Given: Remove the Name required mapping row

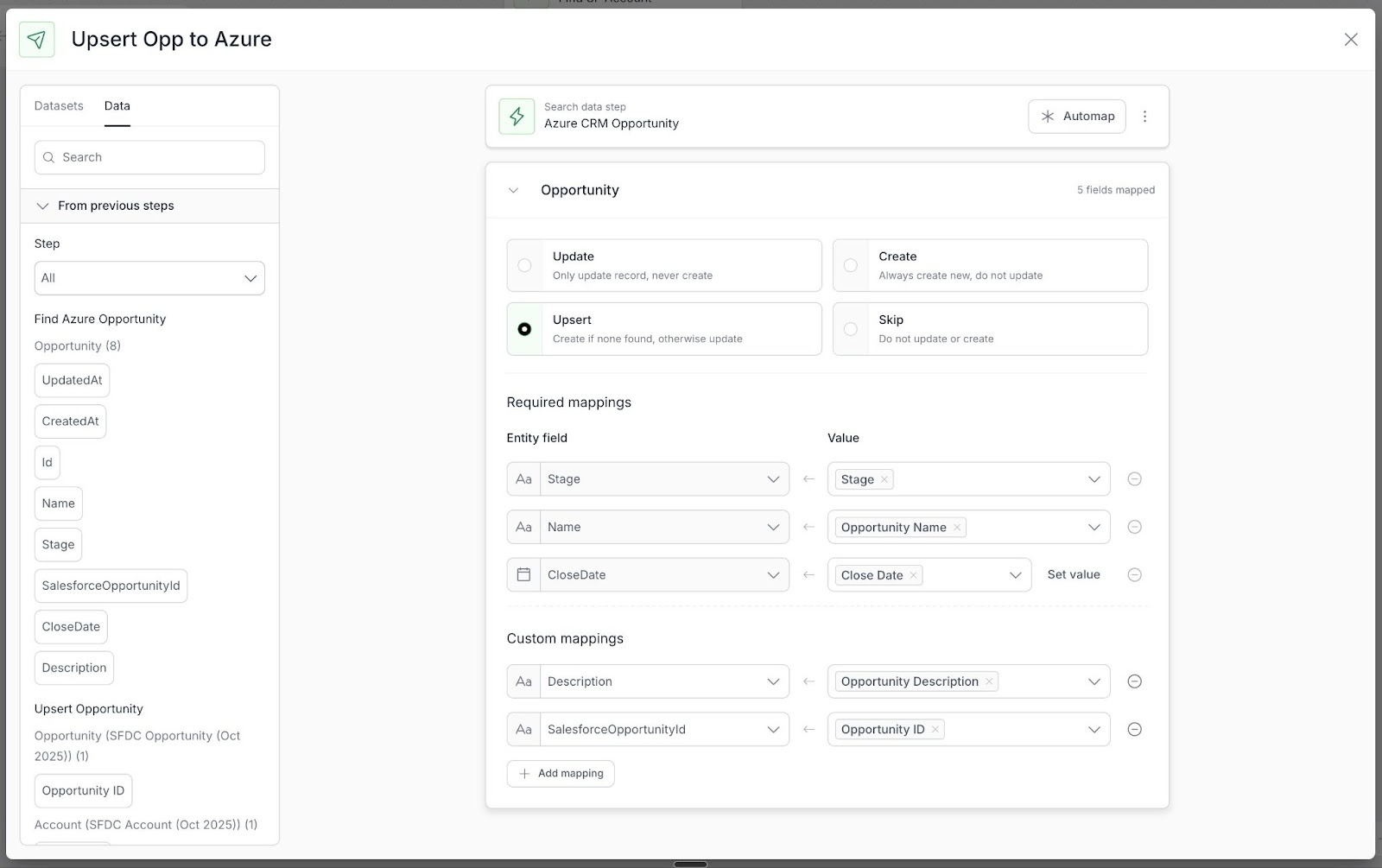Looking at the screenshot, I should click(1134, 527).
